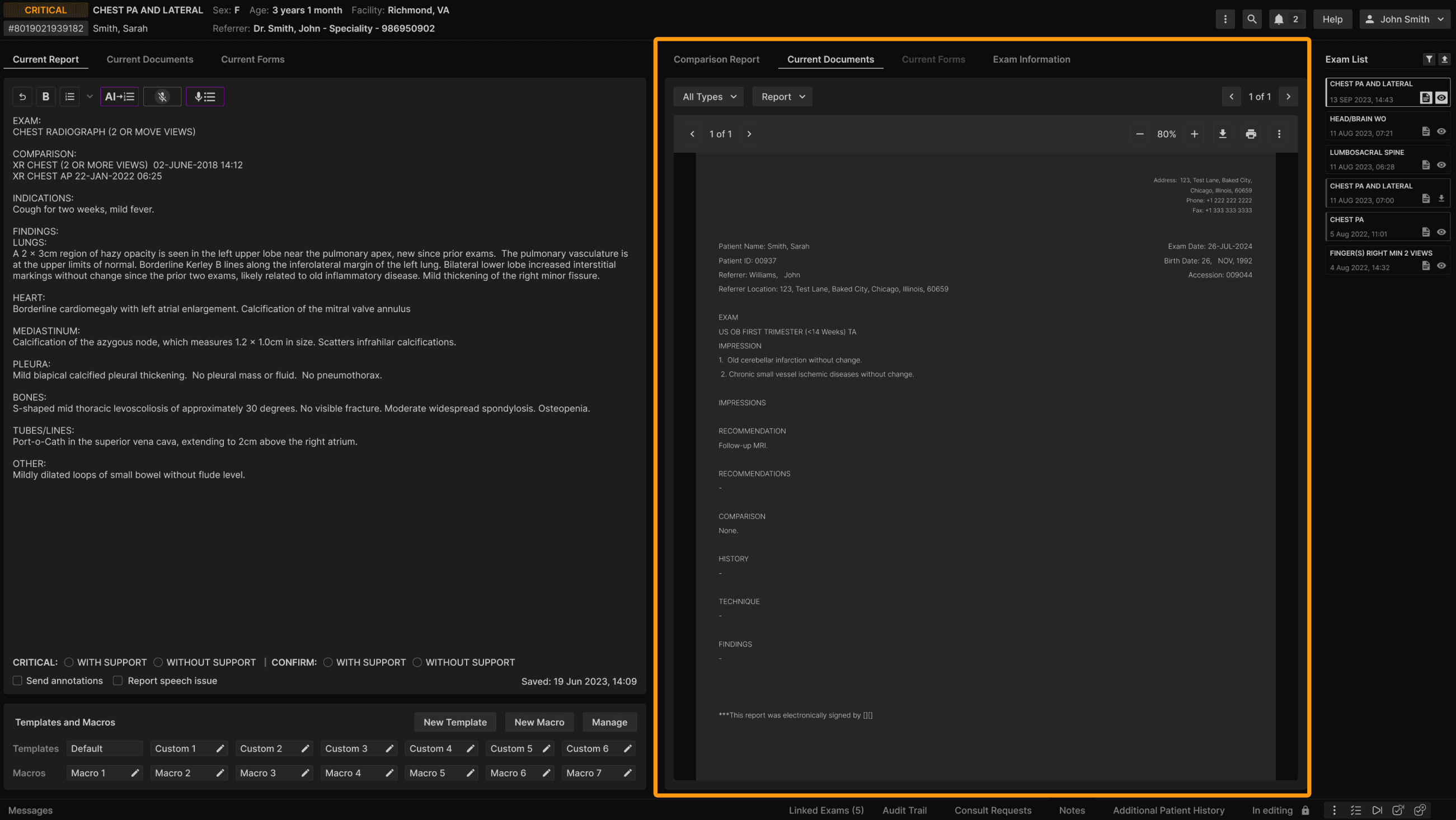Click the muted microphone dictation icon
This screenshot has height=820, width=1456.
tap(162, 97)
